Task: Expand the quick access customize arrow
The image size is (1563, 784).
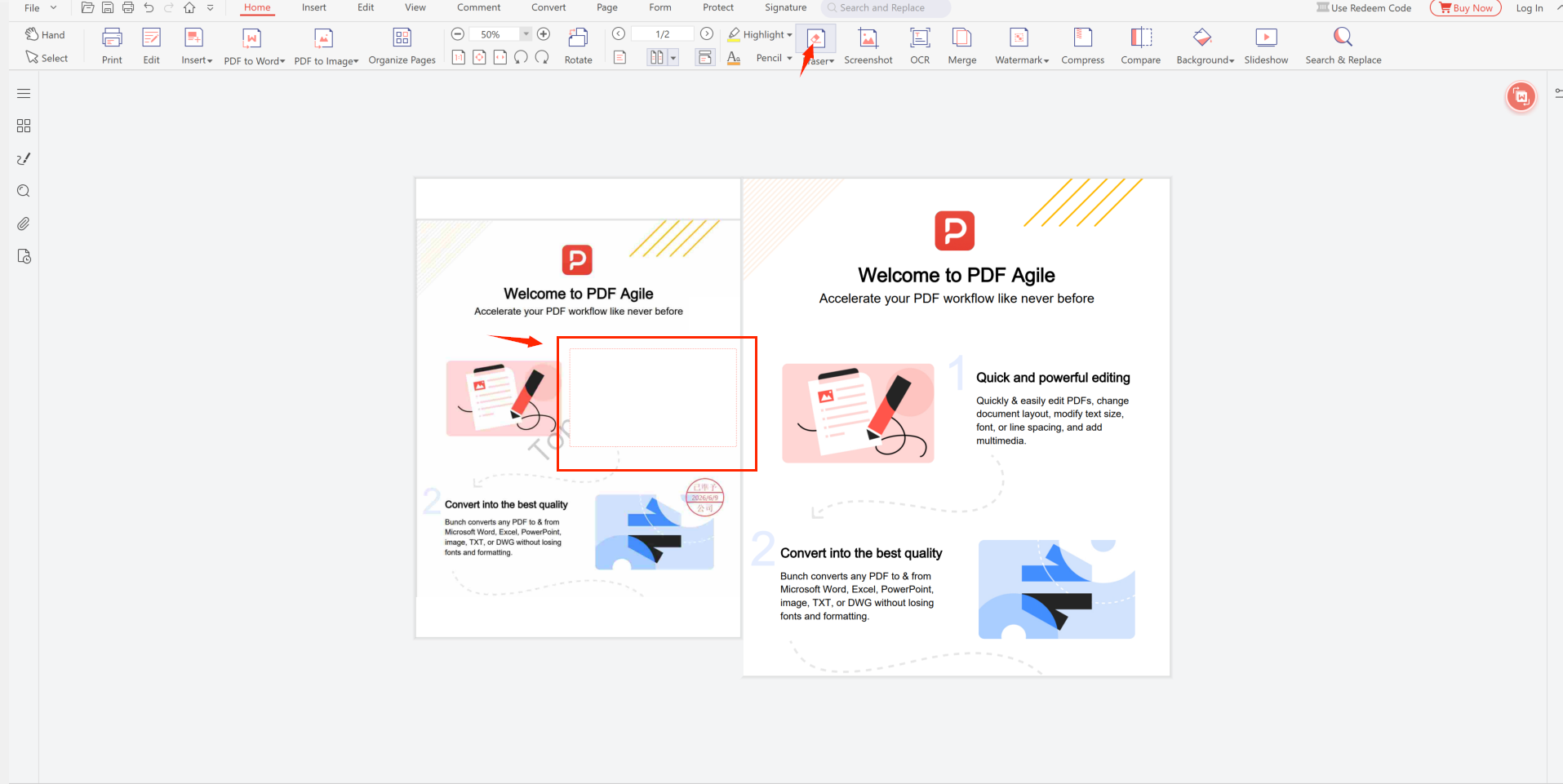Action: [210, 7]
